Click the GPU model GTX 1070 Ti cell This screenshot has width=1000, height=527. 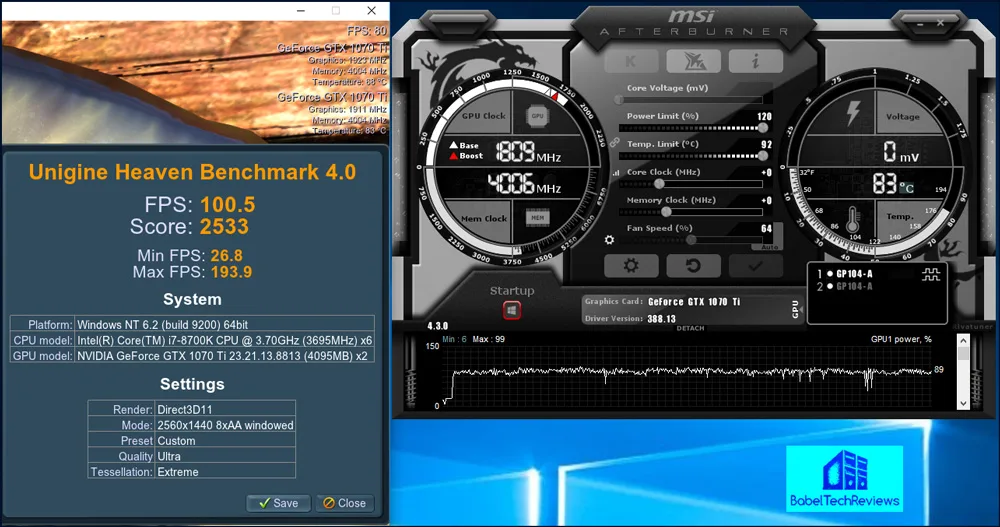pos(224,356)
